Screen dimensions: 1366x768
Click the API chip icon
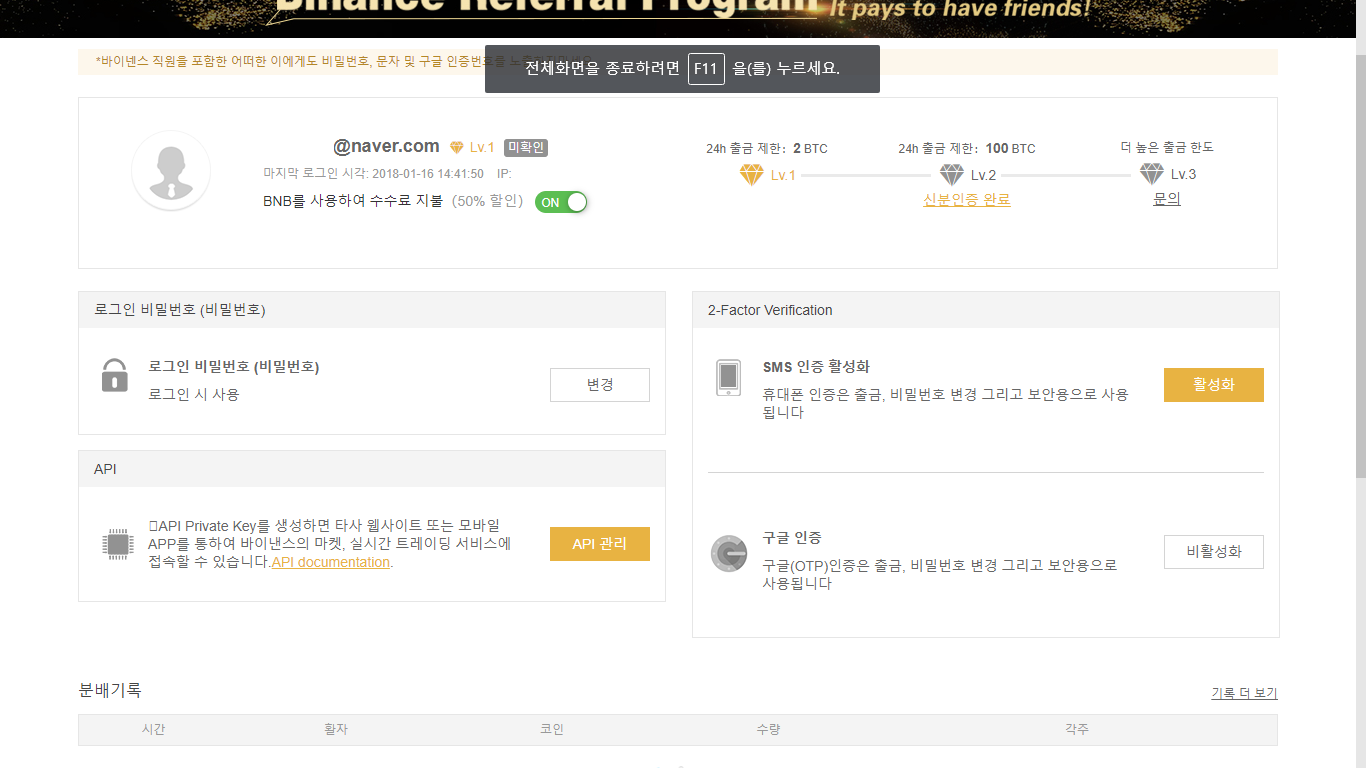click(x=118, y=544)
